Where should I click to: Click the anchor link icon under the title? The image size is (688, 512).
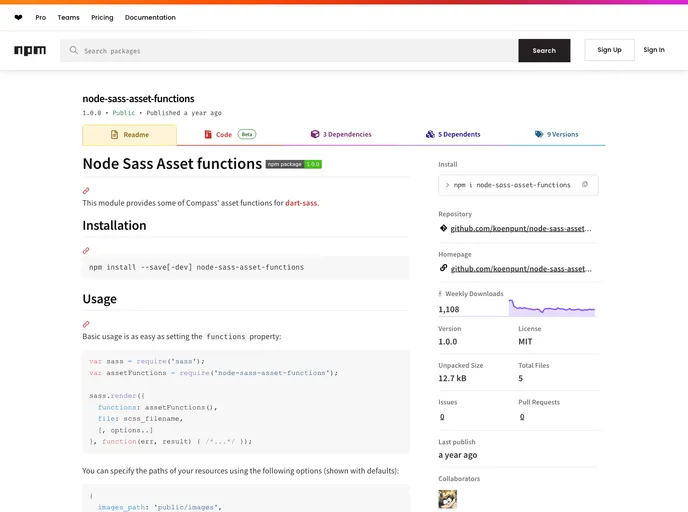click(x=86, y=191)
